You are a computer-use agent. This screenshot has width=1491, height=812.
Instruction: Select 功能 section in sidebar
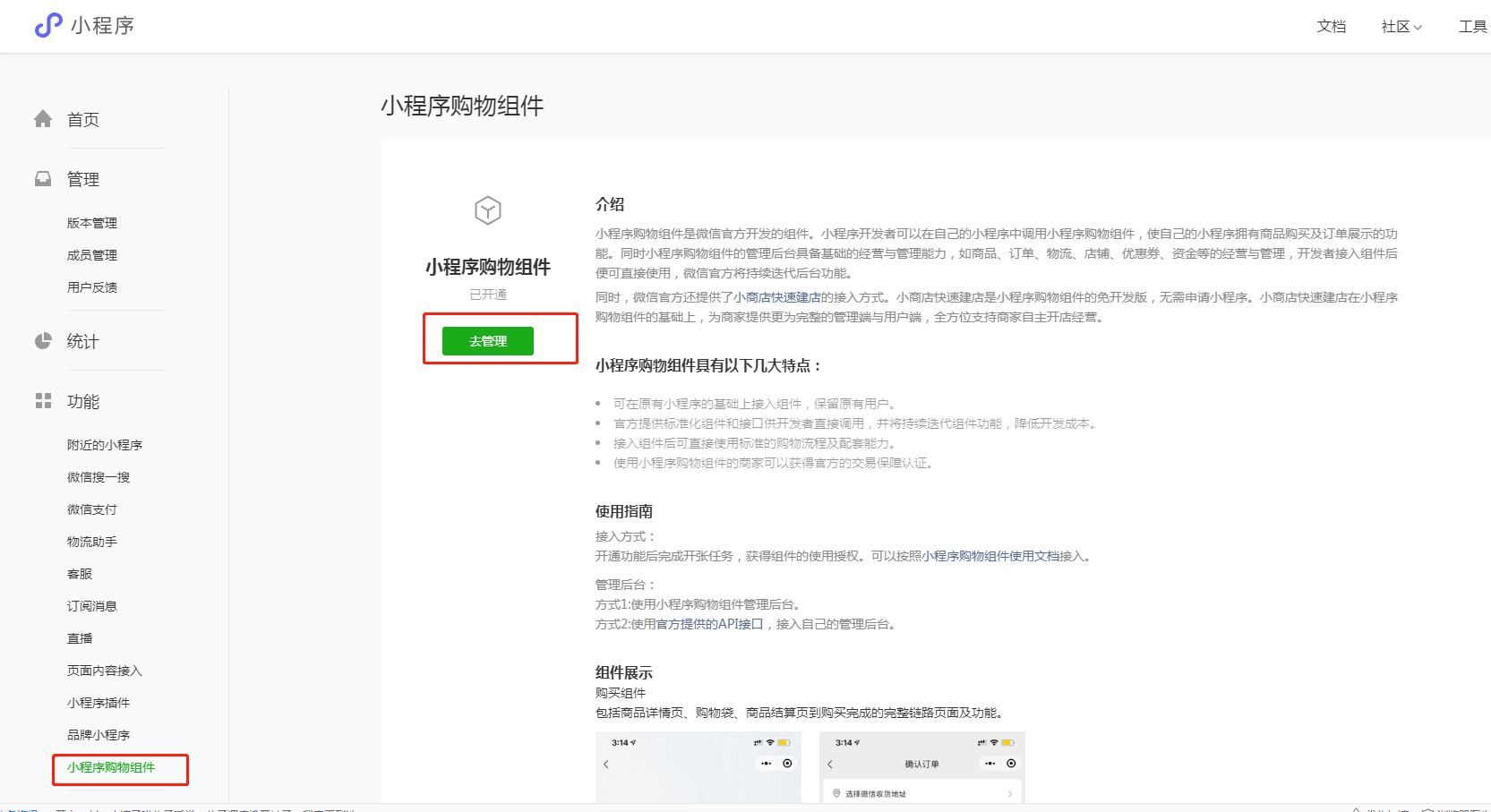pos(83,401)
